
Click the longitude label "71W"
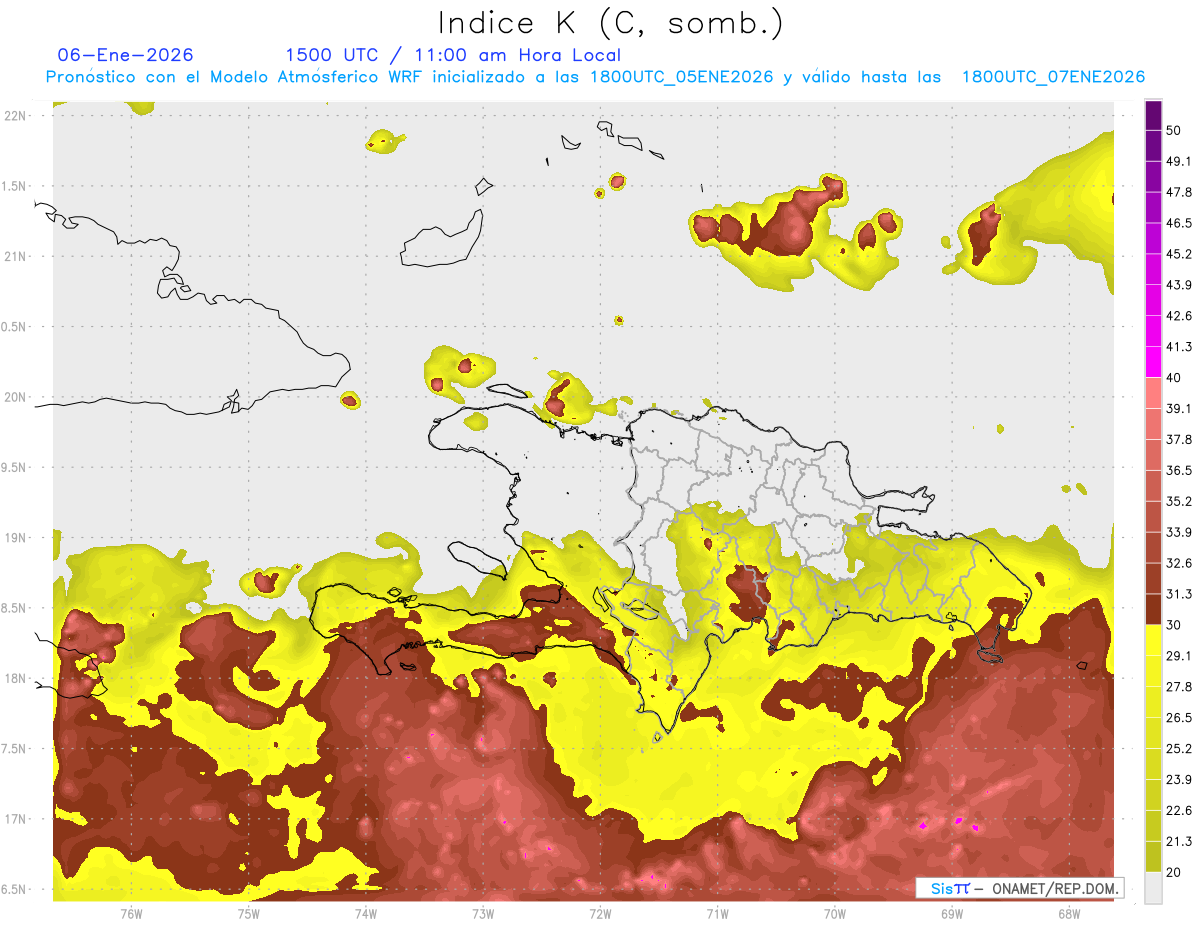tap(717, 914)
